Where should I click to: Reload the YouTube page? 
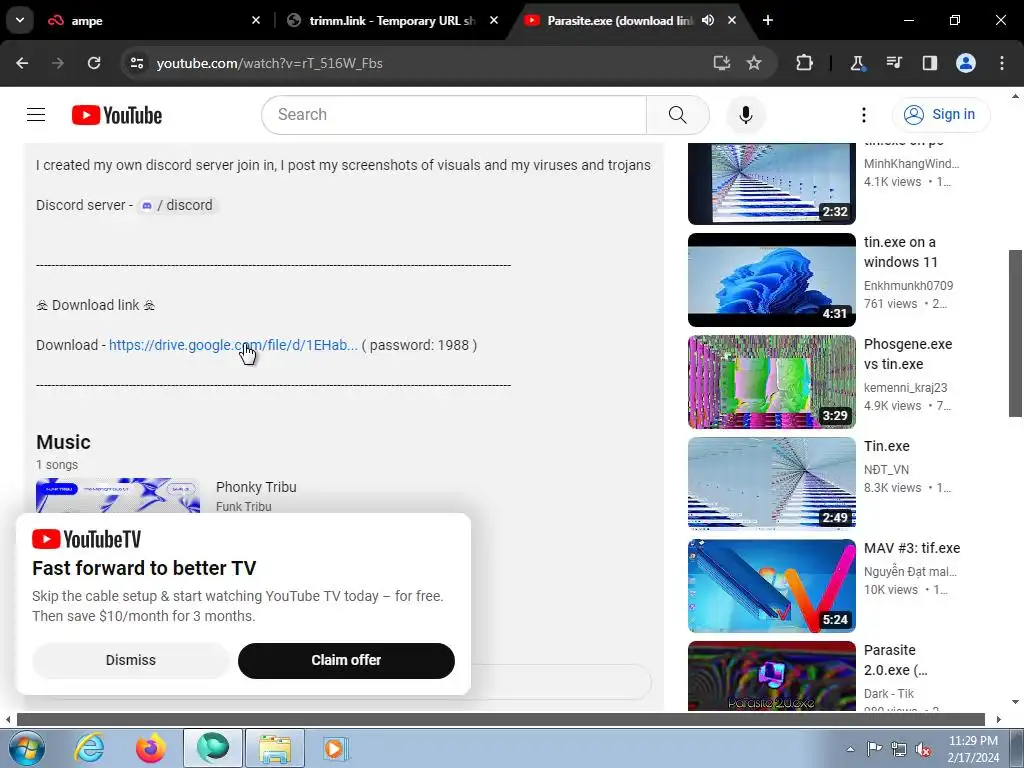coord(94,63)
